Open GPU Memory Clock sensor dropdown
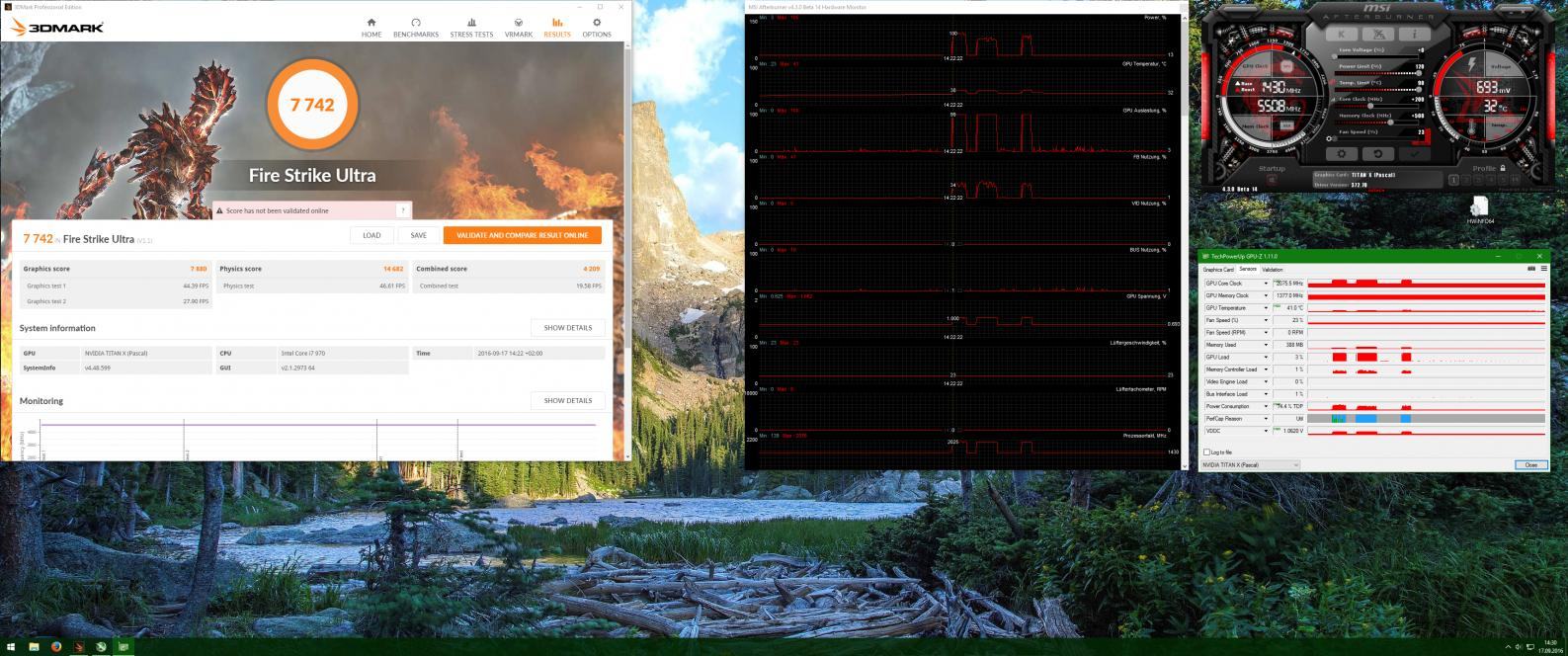This screenshot has width=1568, height=656. click(1266, 295)
